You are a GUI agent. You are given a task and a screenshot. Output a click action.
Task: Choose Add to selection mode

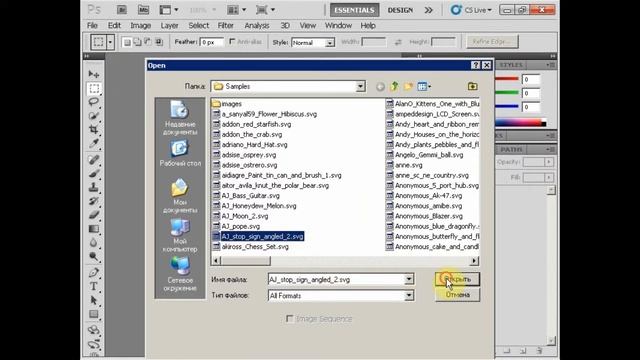tap(138, 42)
